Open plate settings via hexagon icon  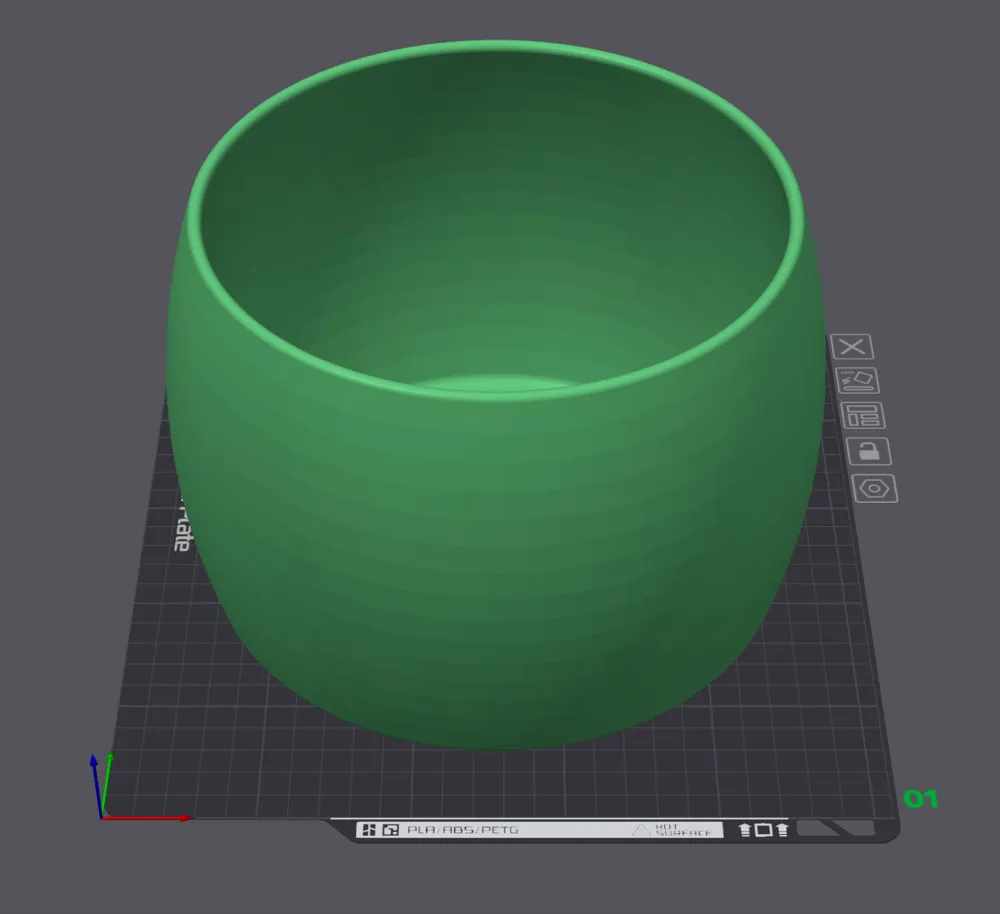(875, 488)
